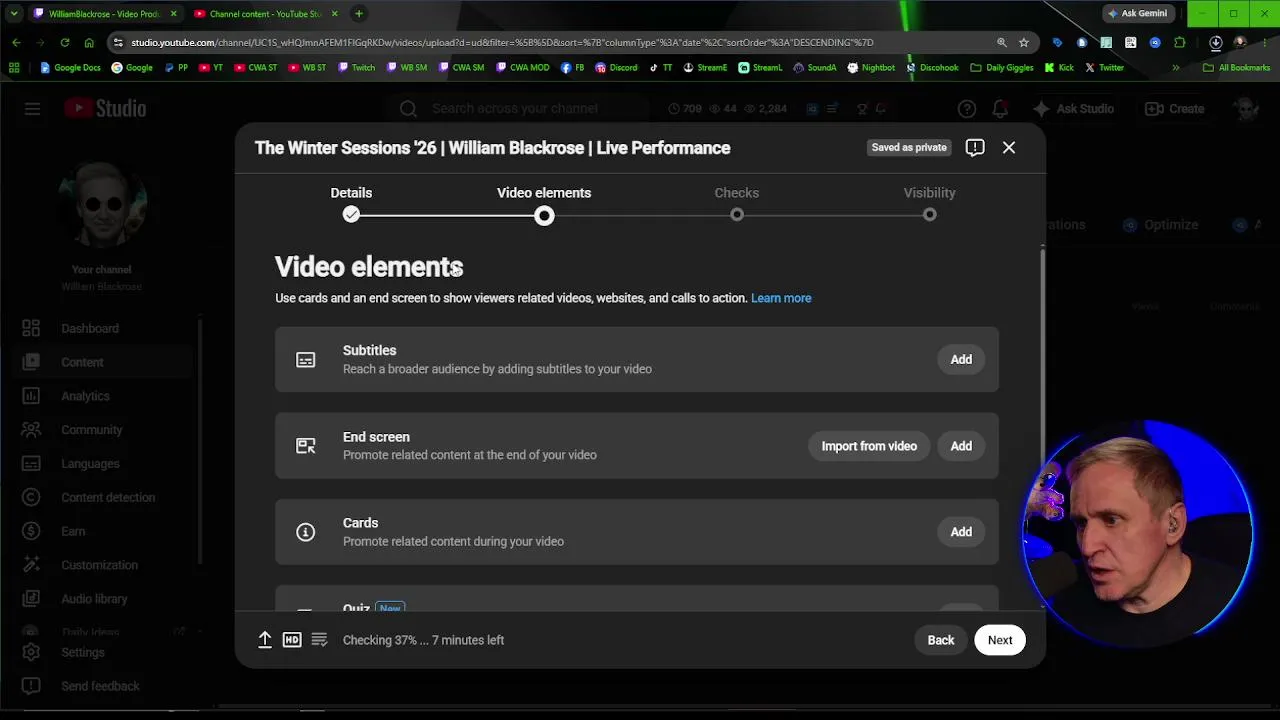
Task: Click the Back button
Action: pos(941,640)
